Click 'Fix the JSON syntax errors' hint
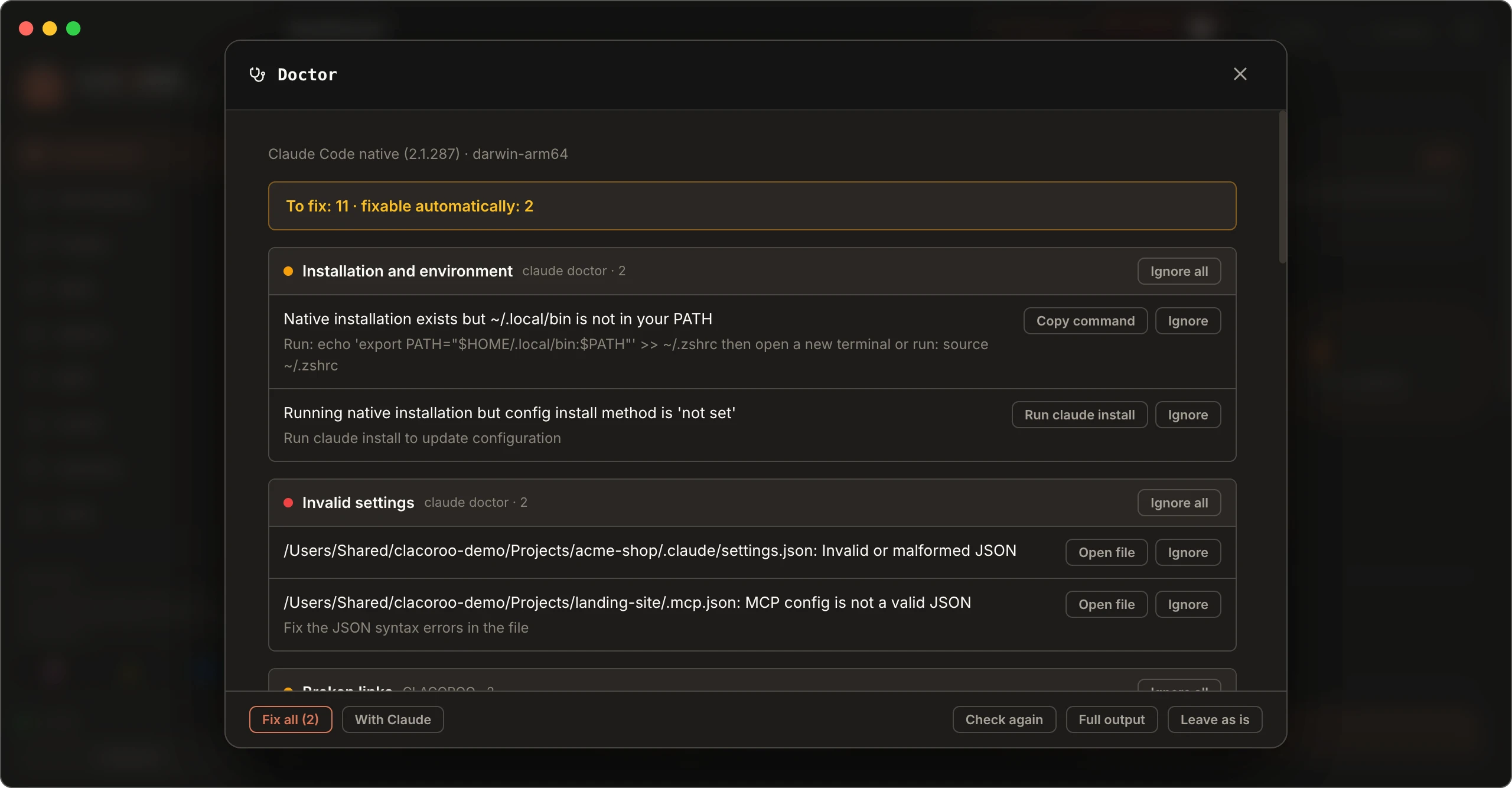Viewport: 1512px width, 788px height. tap(406, 628)
